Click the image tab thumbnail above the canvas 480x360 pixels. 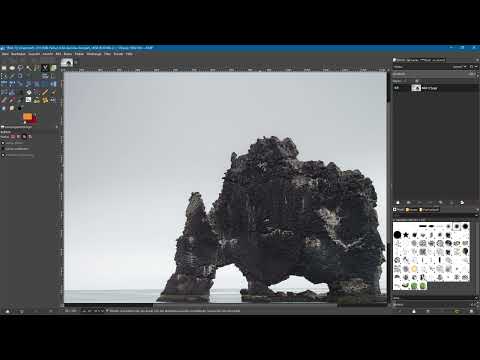click(x=67, y=62)
